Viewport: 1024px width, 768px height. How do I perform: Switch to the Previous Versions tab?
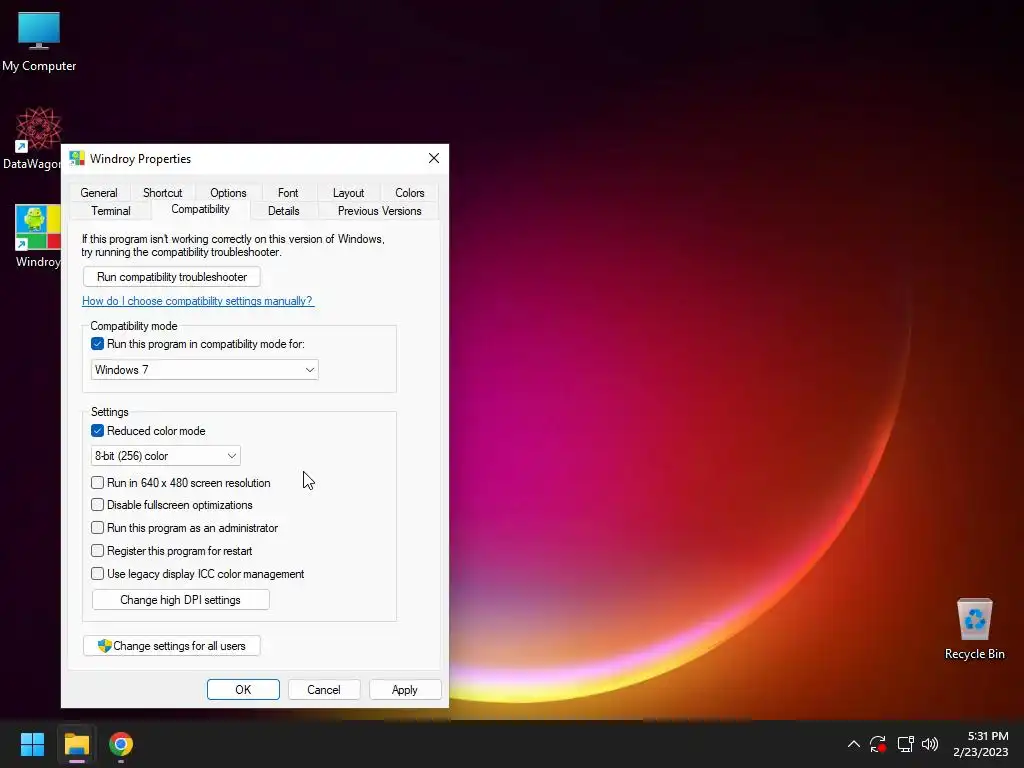379,211
